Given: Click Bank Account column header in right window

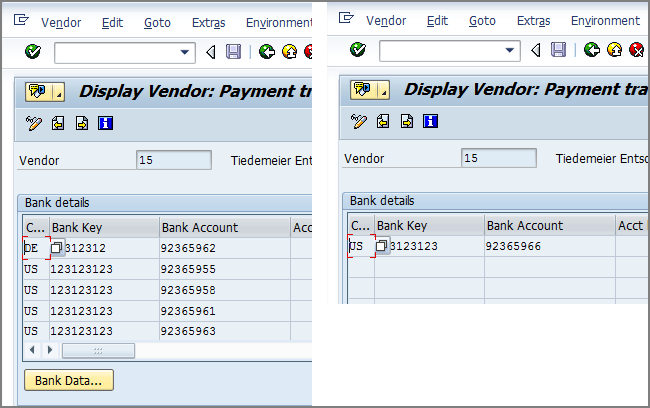Looking at the screenshot, I should coord(550,225).
